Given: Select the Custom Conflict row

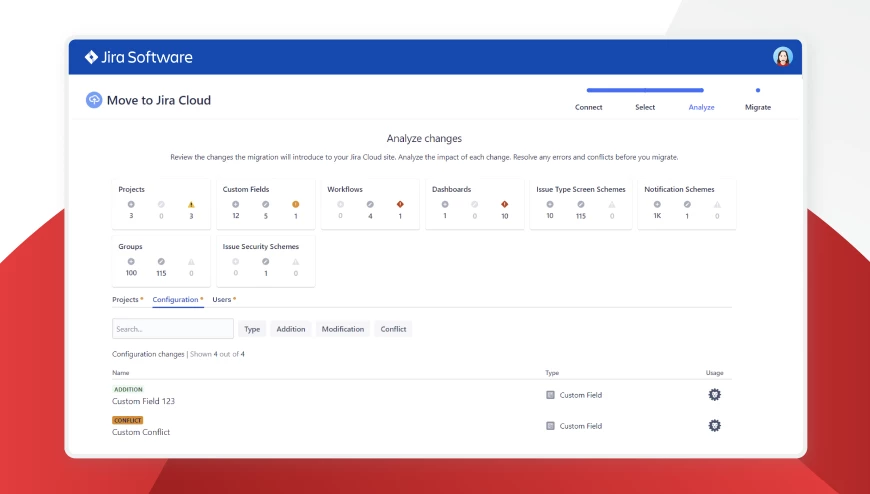Looking at the screenshot, I should coord(422,426).
